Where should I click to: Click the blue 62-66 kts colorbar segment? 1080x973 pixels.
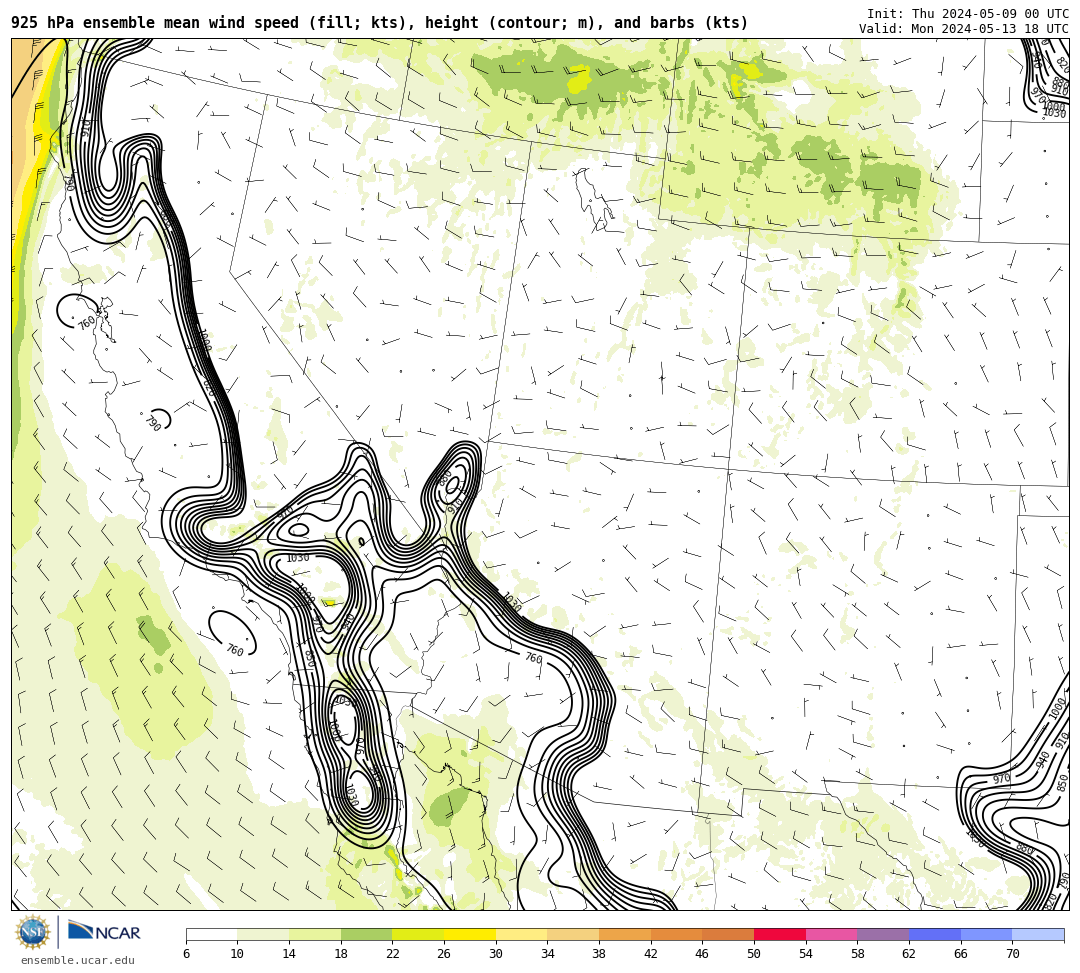click(935, 934)
